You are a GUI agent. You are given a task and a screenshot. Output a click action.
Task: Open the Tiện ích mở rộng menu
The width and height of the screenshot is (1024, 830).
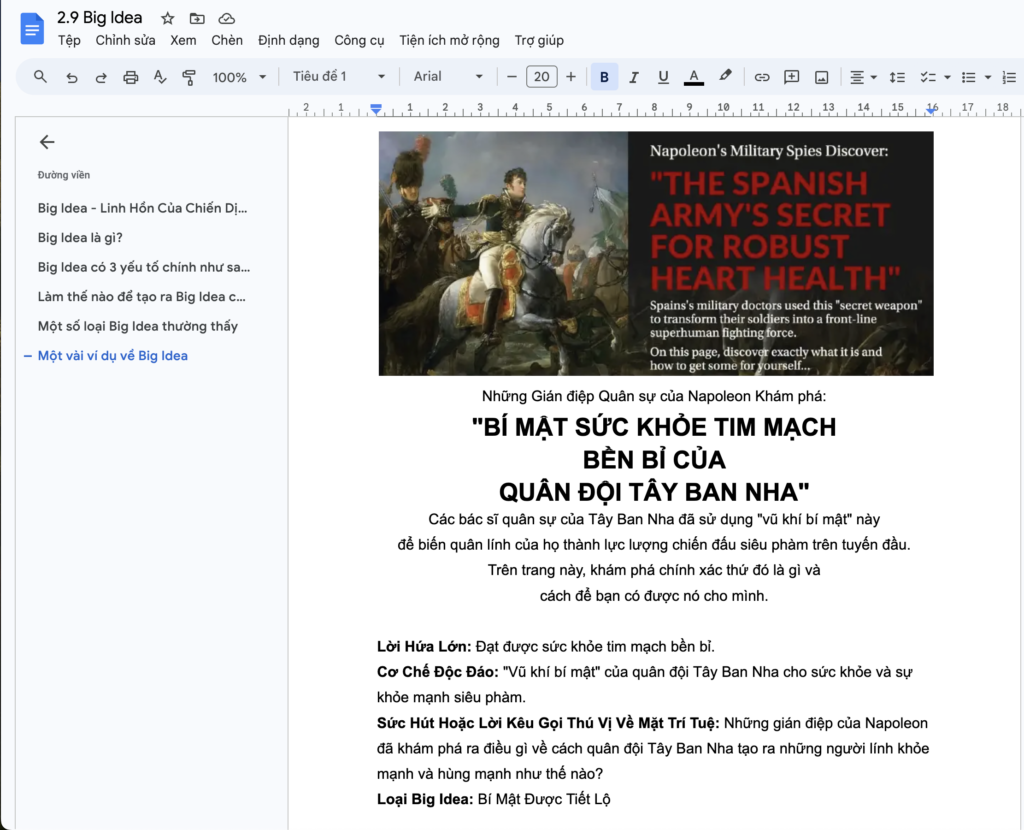(449, 40)
